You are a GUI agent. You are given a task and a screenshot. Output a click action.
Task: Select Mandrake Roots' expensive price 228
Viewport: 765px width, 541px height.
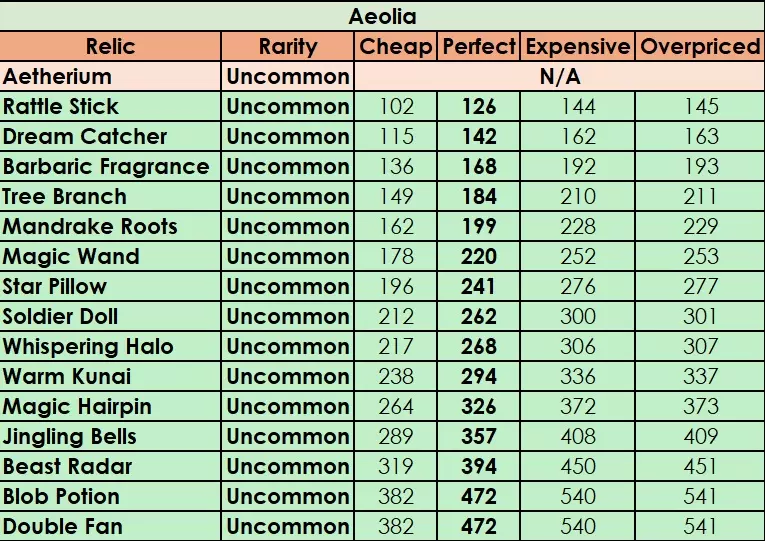coord(578,226)
